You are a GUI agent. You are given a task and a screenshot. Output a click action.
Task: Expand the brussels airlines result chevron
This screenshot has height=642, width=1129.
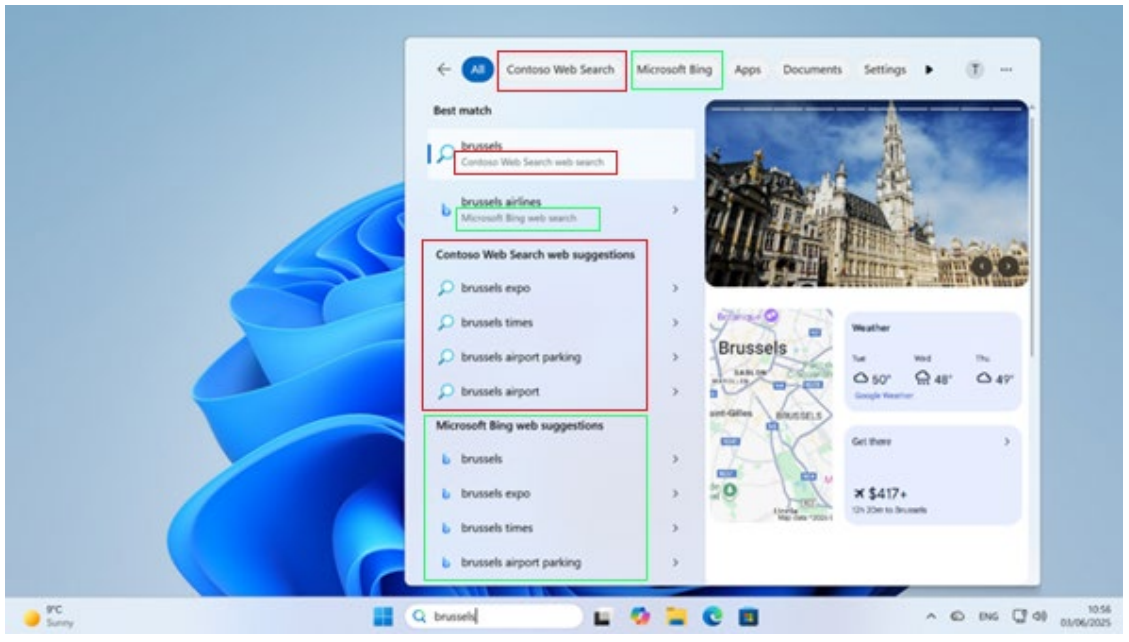675,209
